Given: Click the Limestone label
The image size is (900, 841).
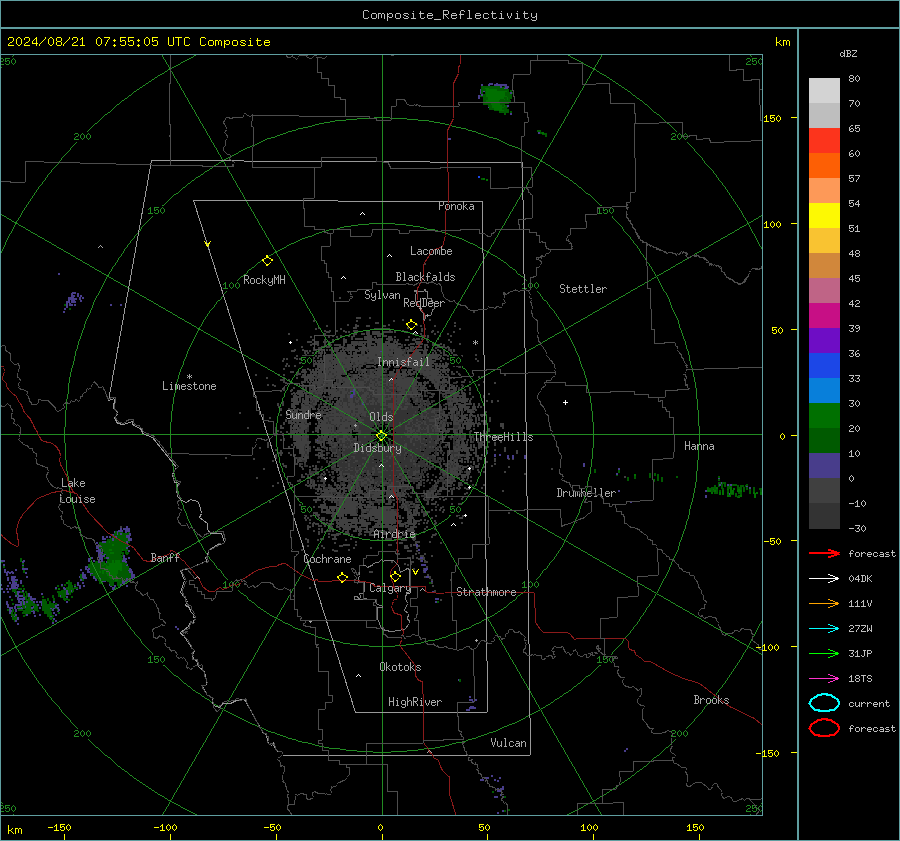Looking at the screenshot, I should tap(189, 386).
